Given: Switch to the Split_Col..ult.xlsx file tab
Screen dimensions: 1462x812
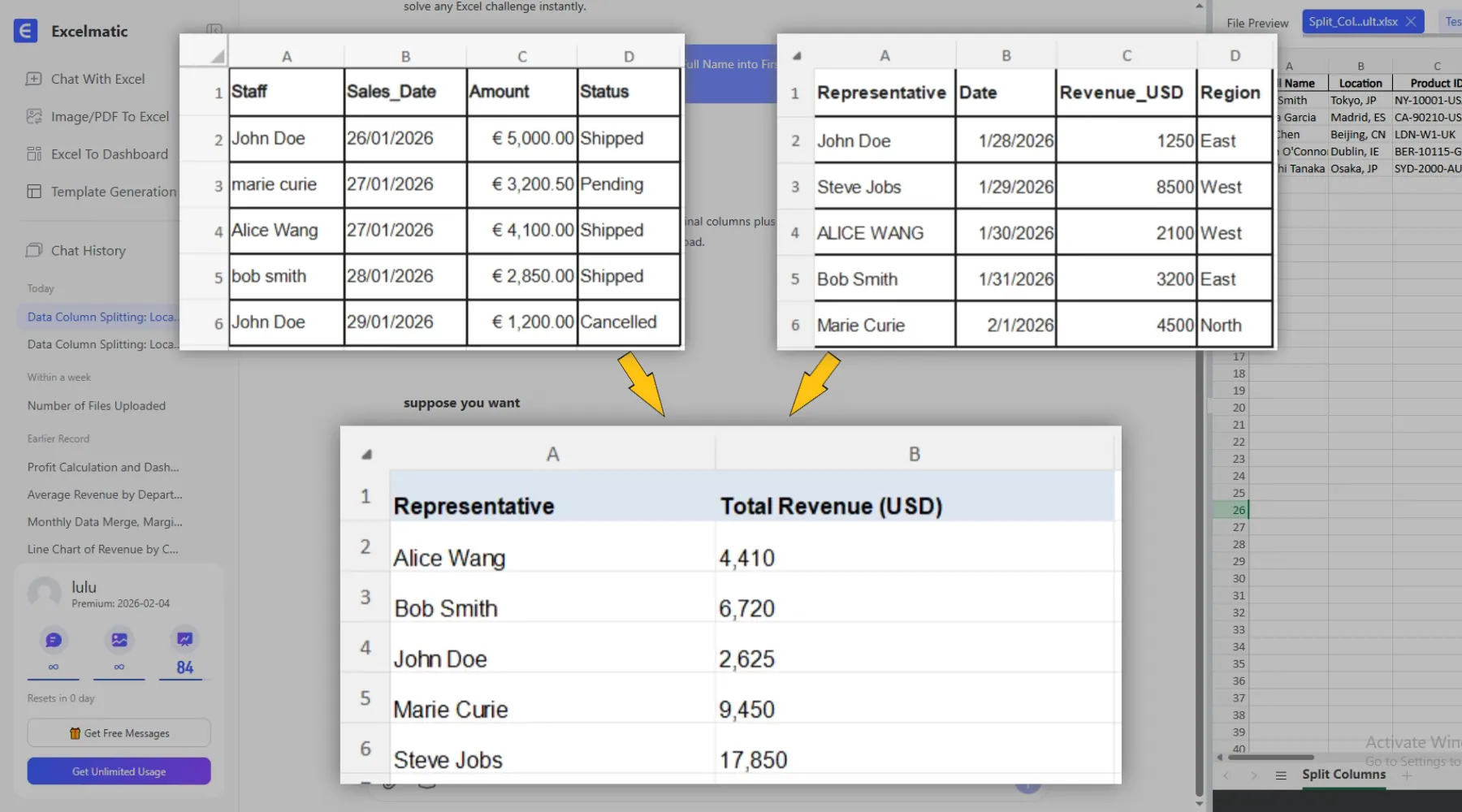Looking at the screenshot, I should (1352, 22).
